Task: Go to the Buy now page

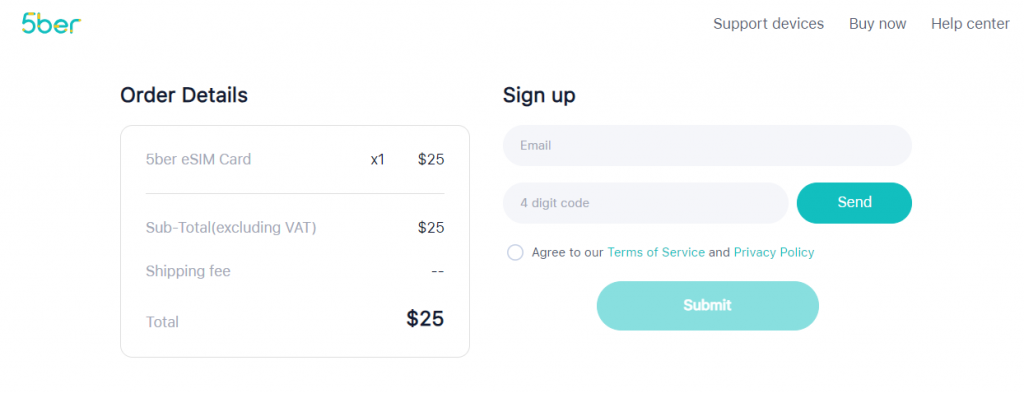Action: [x=877, y=24]
